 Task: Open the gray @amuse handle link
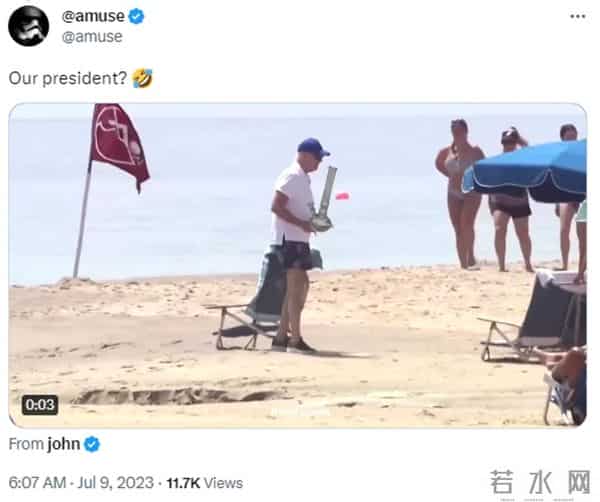(x=92, y=37)
